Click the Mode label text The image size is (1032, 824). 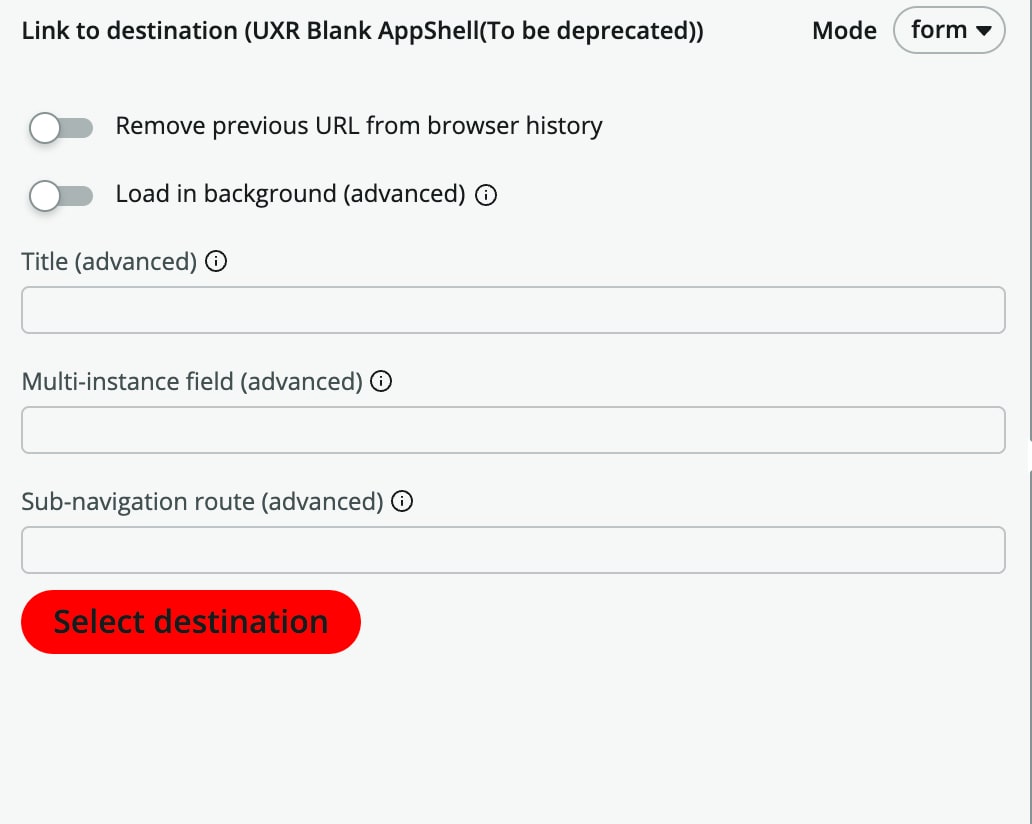[x=843, y=30]
